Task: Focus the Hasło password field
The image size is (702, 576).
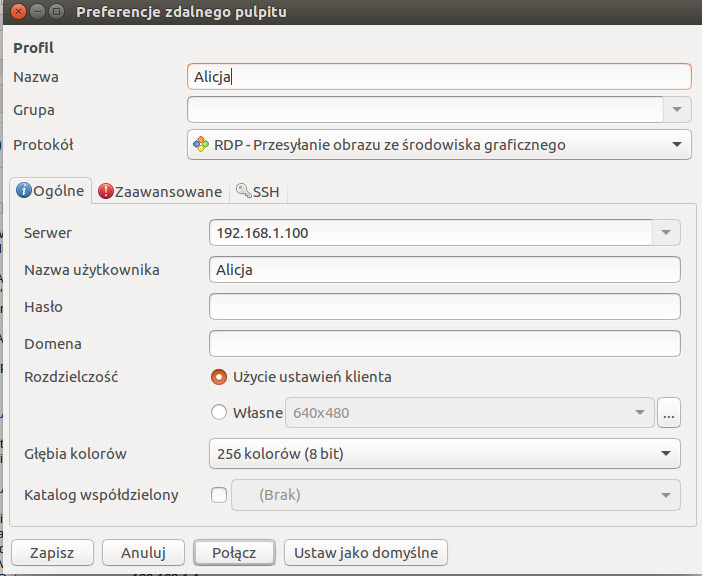Action: tap(445, 307)
